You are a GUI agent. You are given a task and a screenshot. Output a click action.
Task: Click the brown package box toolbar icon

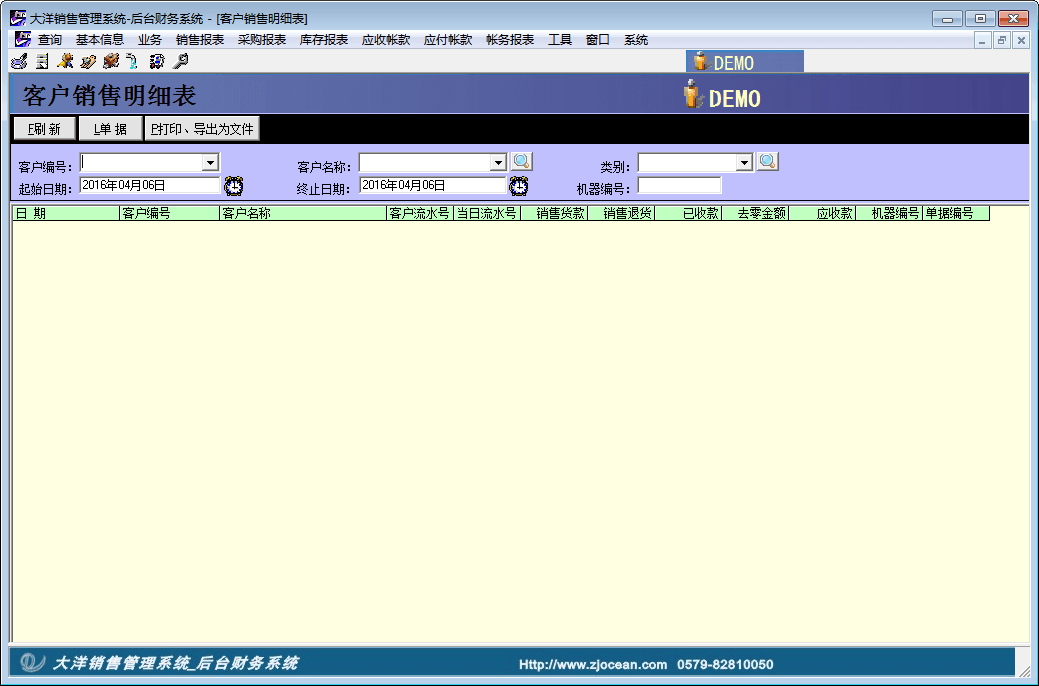[110, 61]
